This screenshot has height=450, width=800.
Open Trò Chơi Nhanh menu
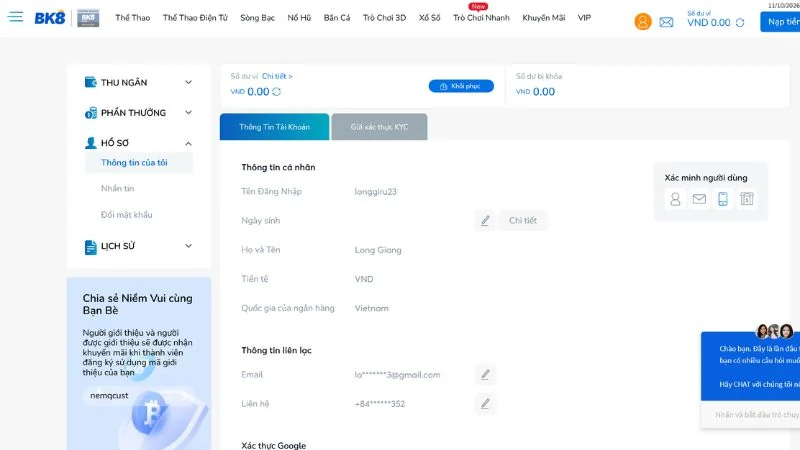pos(481,18)
